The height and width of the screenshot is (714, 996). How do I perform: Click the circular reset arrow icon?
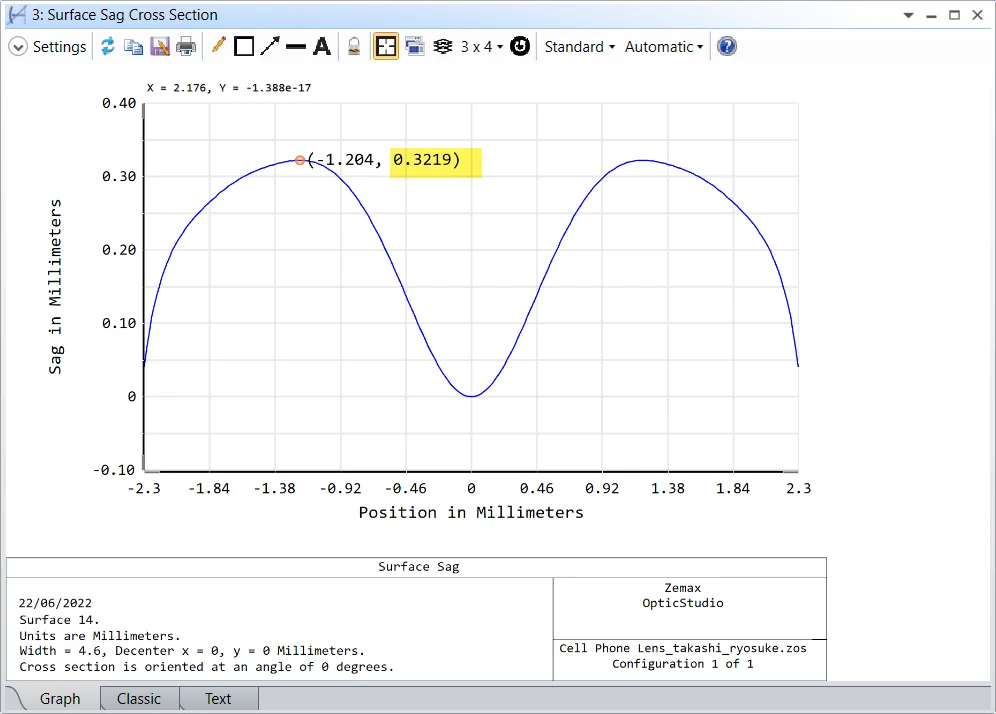tap(520, 47)
